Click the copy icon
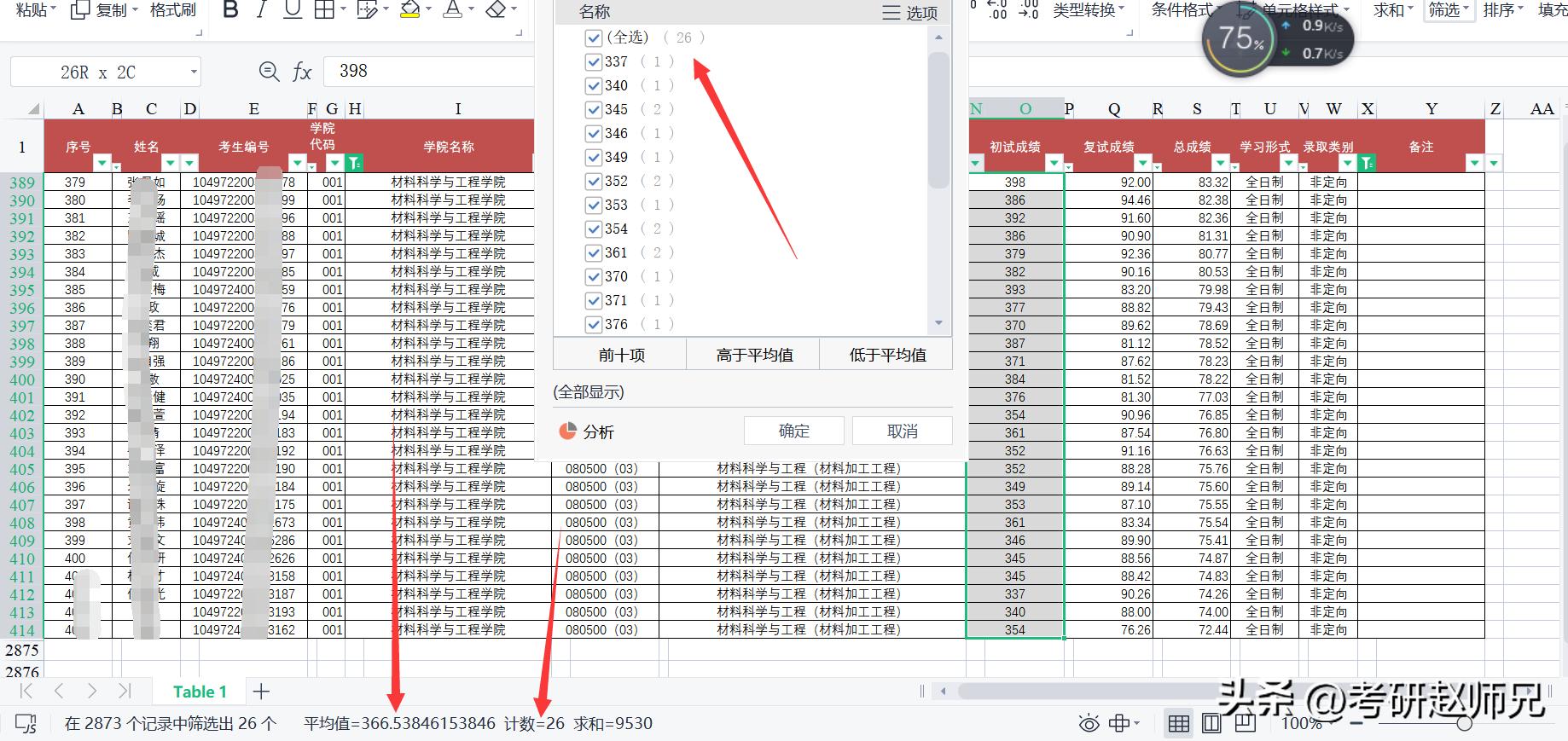The height and width of the screenshot is (741, 1568). [x=79, y=10]
